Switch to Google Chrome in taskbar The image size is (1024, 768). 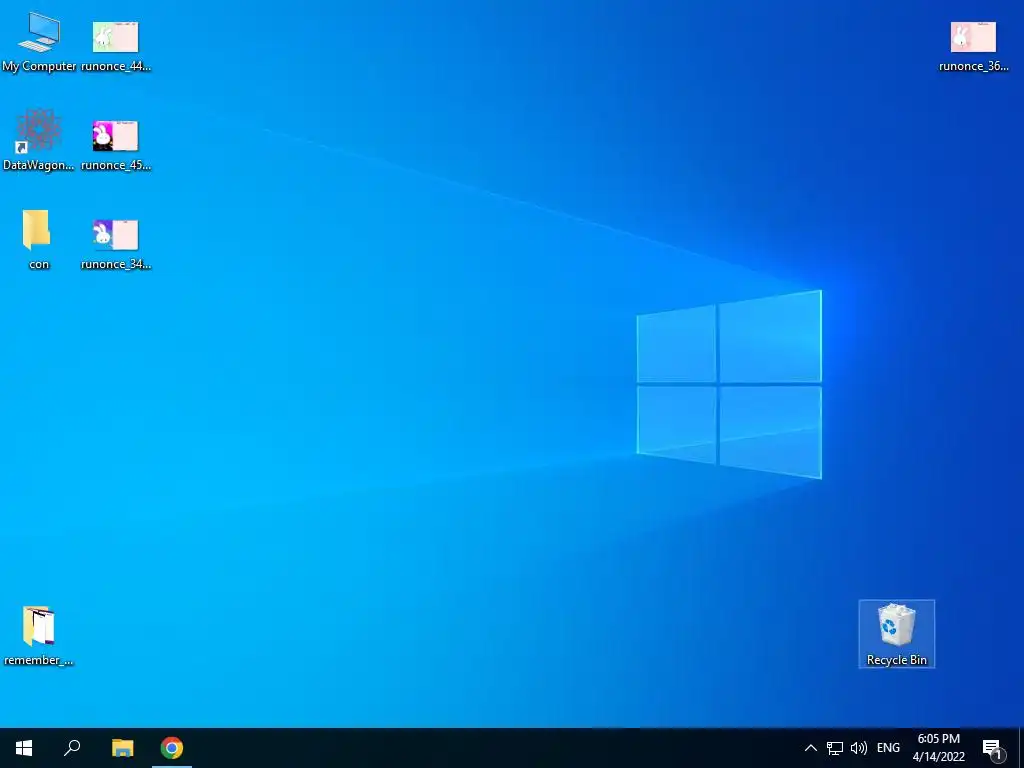click(x=172, y=748)
